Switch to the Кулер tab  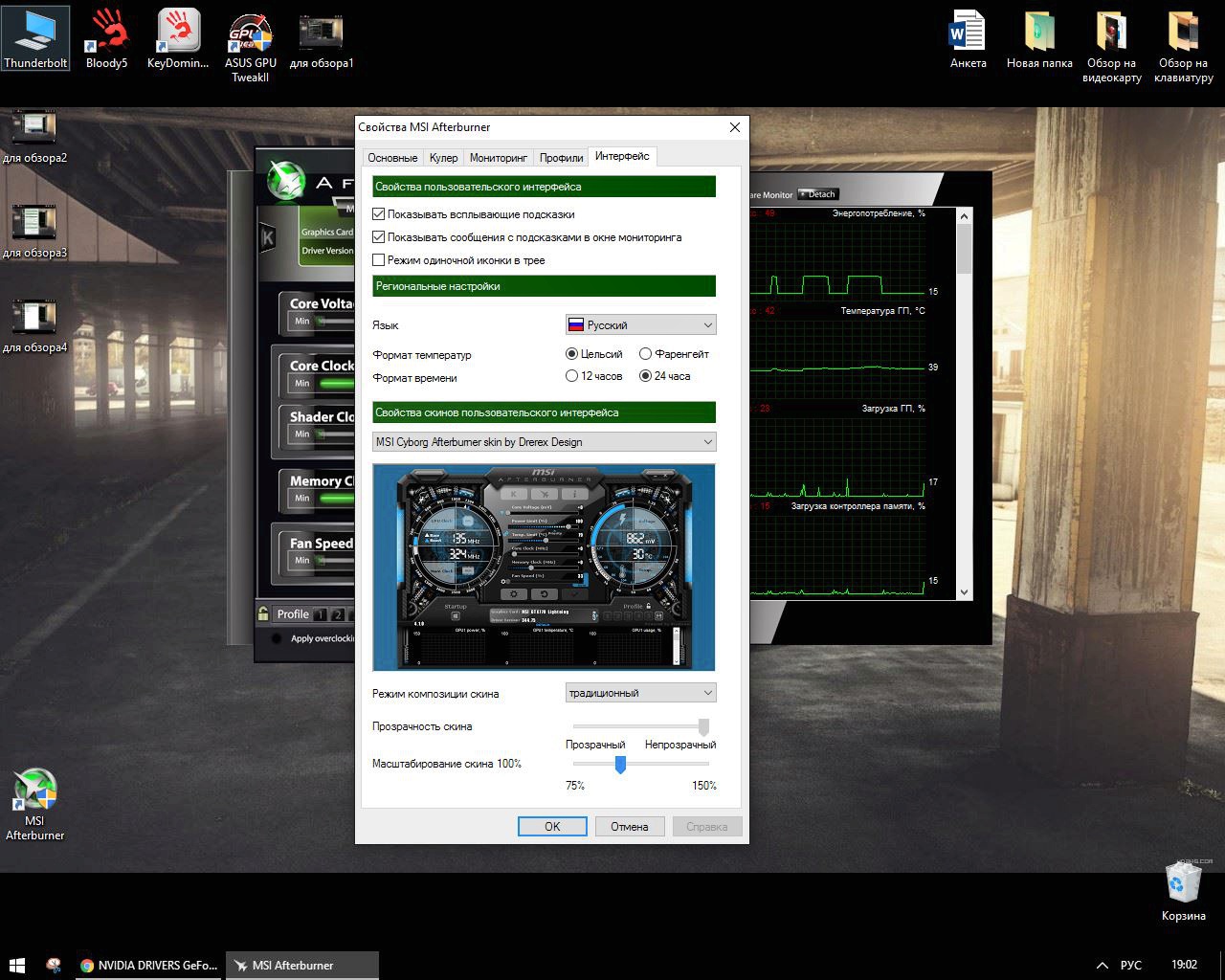(x=443, y=158)
